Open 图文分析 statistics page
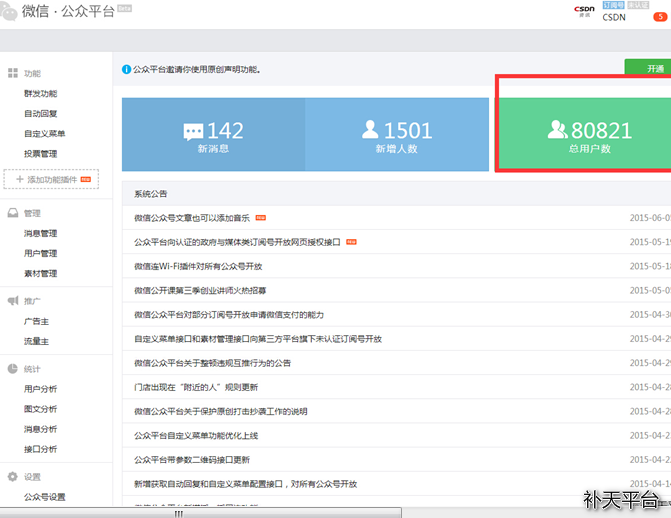This screenshot has height=518, width=671. click(41, 409)
